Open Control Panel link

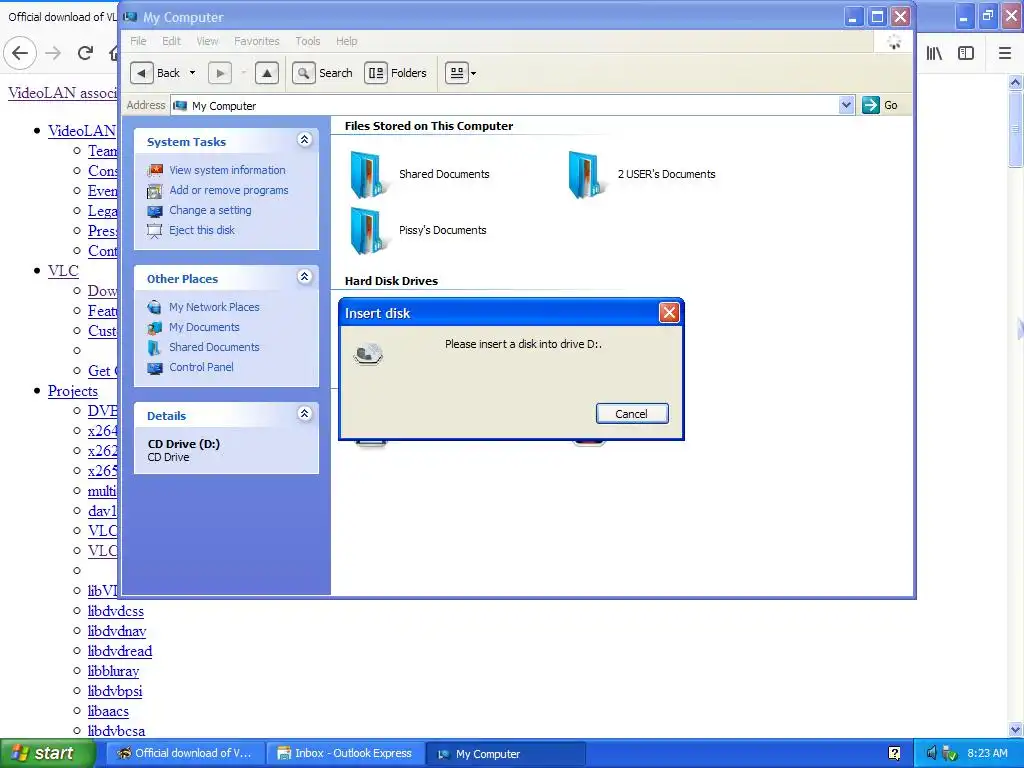click(201, 367)
